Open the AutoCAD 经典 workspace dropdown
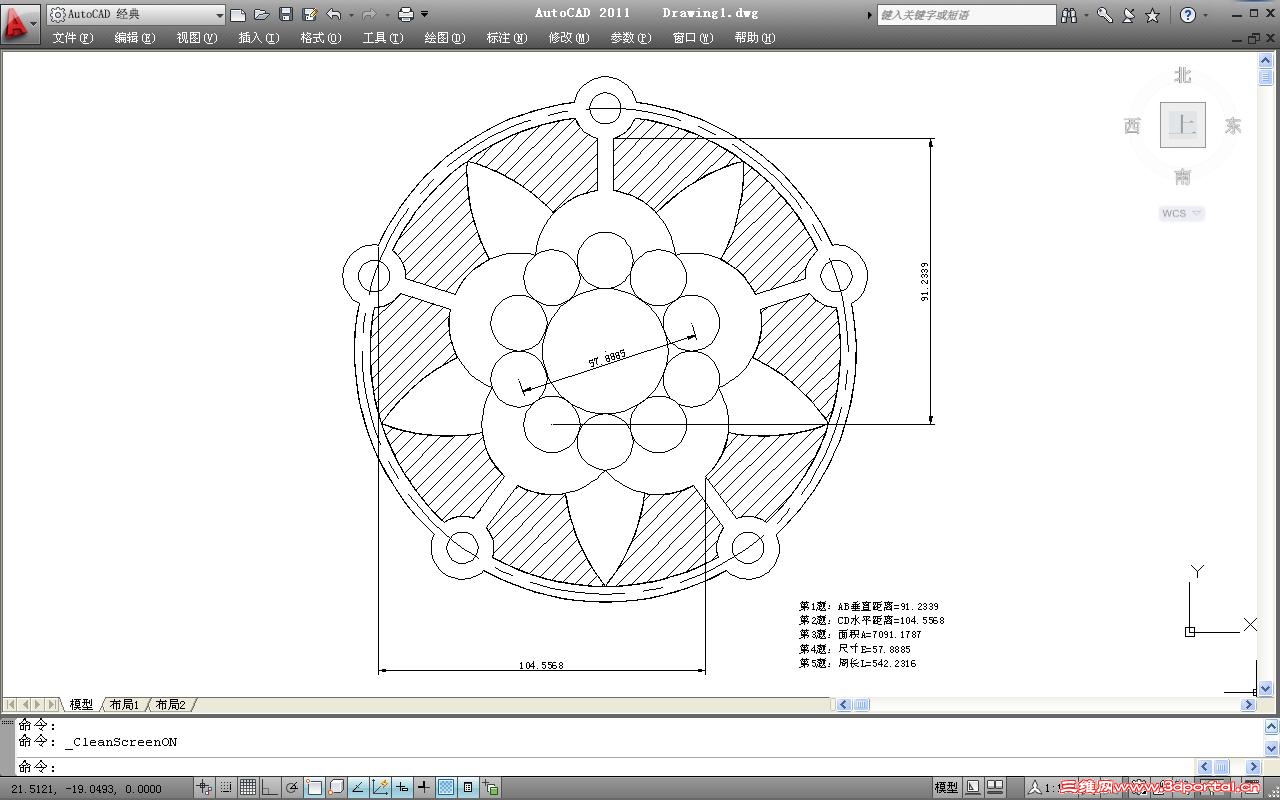 [136, 14]
